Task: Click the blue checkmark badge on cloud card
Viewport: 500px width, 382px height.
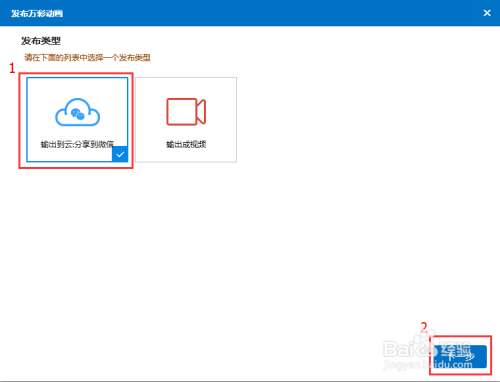Action: 120,154
